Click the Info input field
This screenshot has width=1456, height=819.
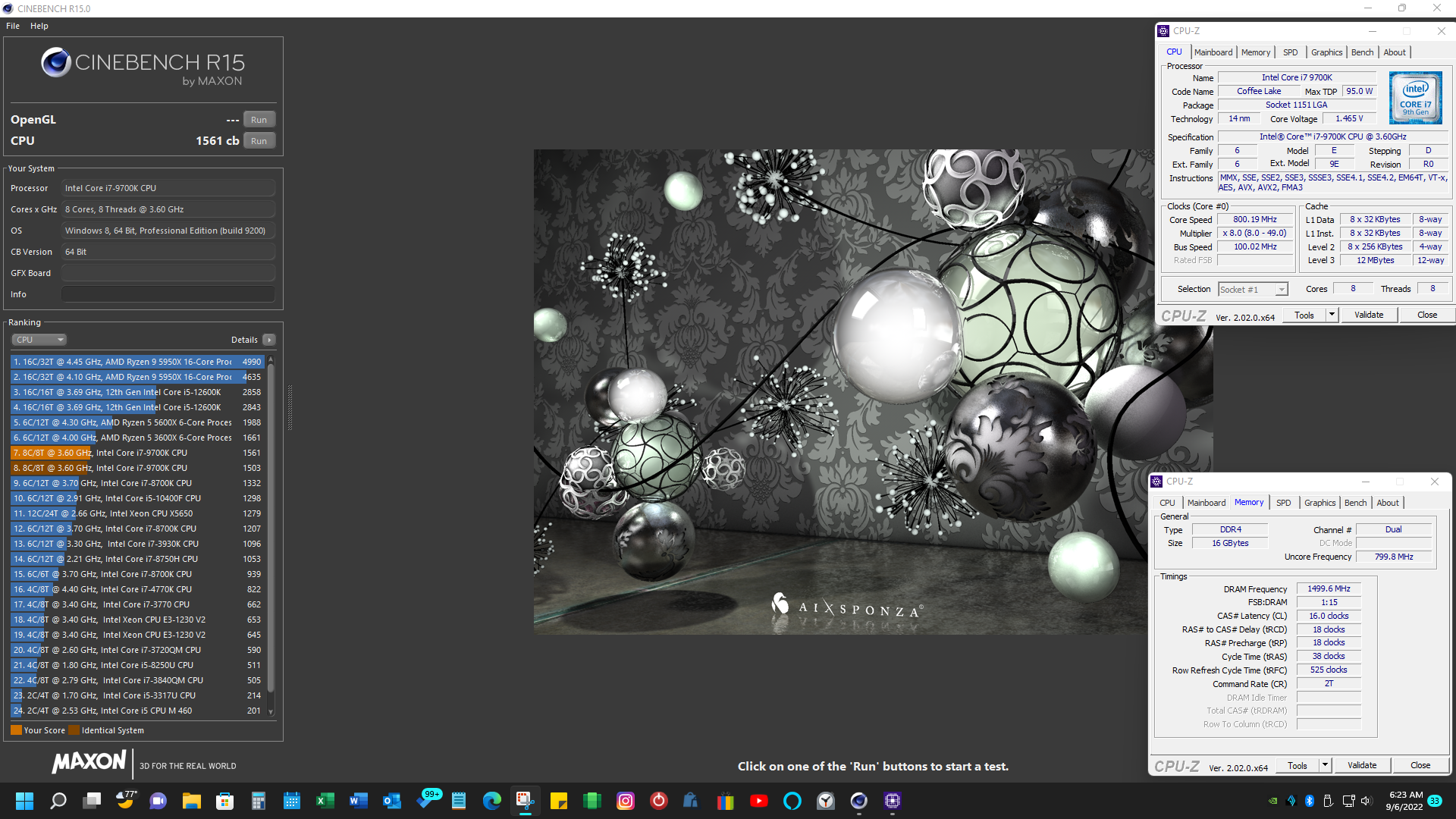168,294
